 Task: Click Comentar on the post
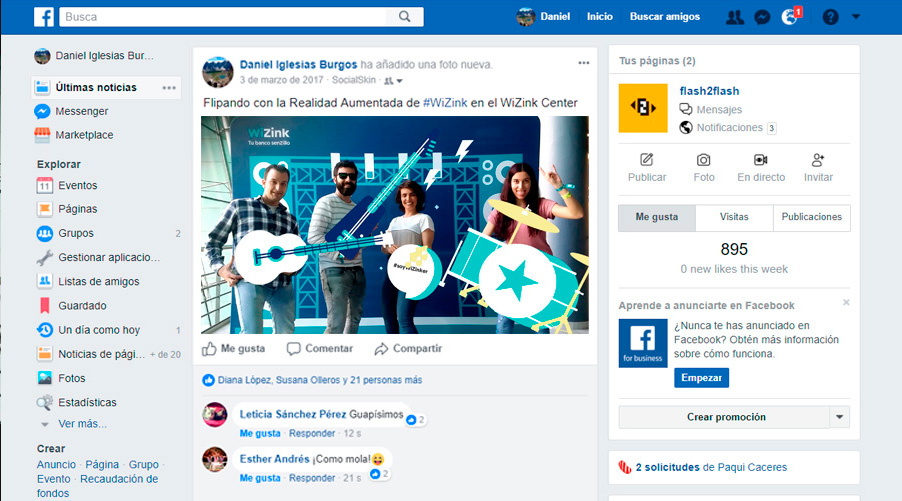(x=320, y=349)
